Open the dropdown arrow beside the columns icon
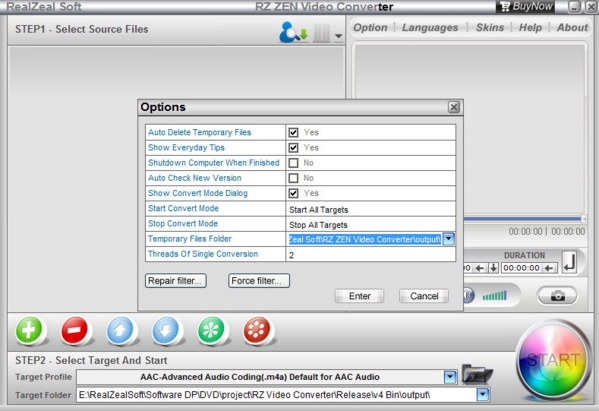The width and height of the screenshot is (599, 411). coord(338,36)
